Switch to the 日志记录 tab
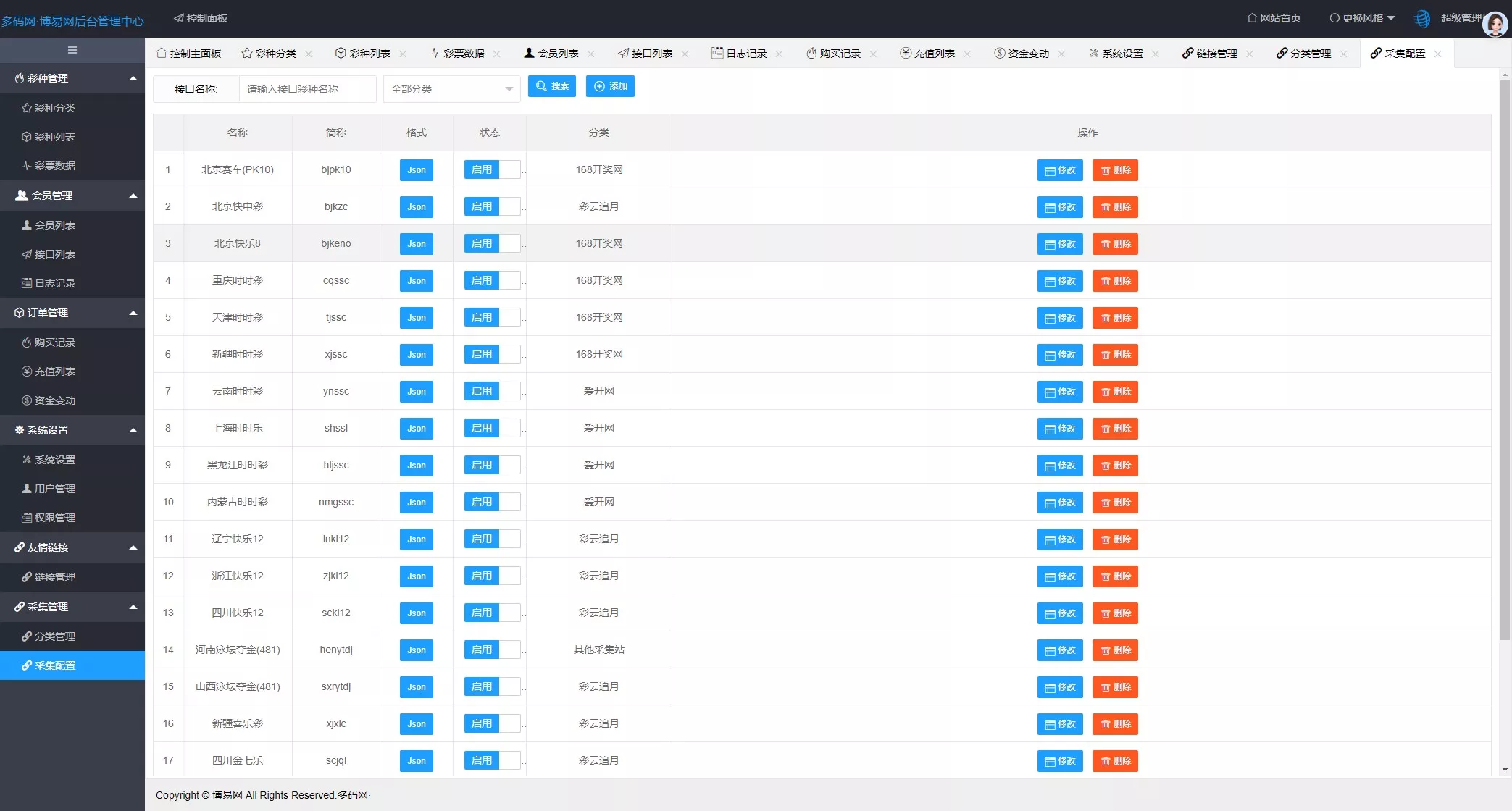Screen dimensions: 1512x811 pos(745,54)
